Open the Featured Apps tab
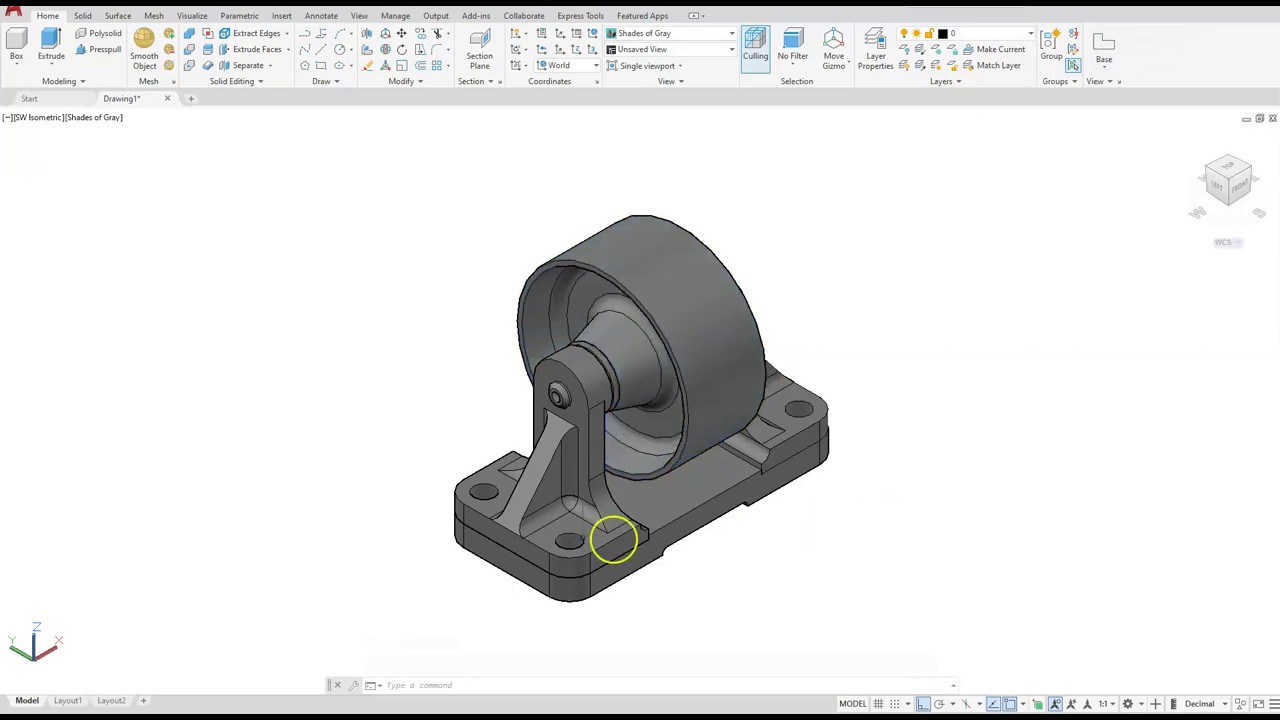This screenshot has width=1280, height=720. click(642, 16)
